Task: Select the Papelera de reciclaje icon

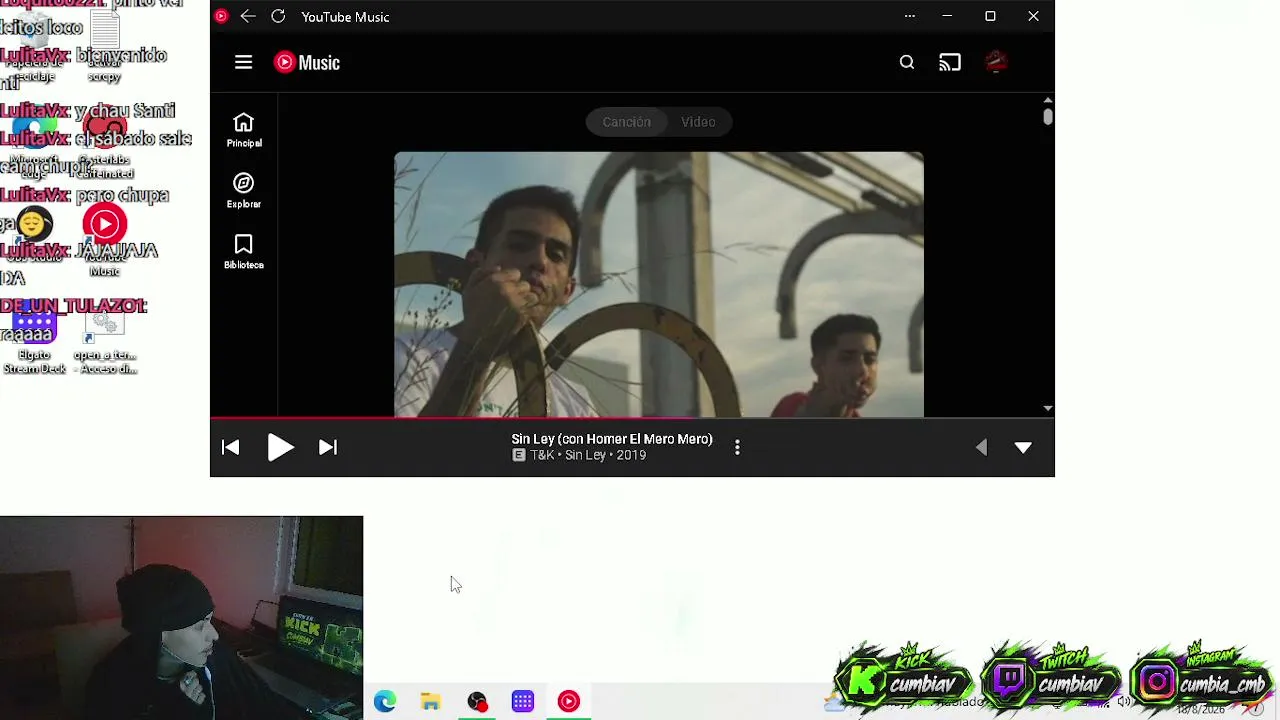Action: pos(34,48)
